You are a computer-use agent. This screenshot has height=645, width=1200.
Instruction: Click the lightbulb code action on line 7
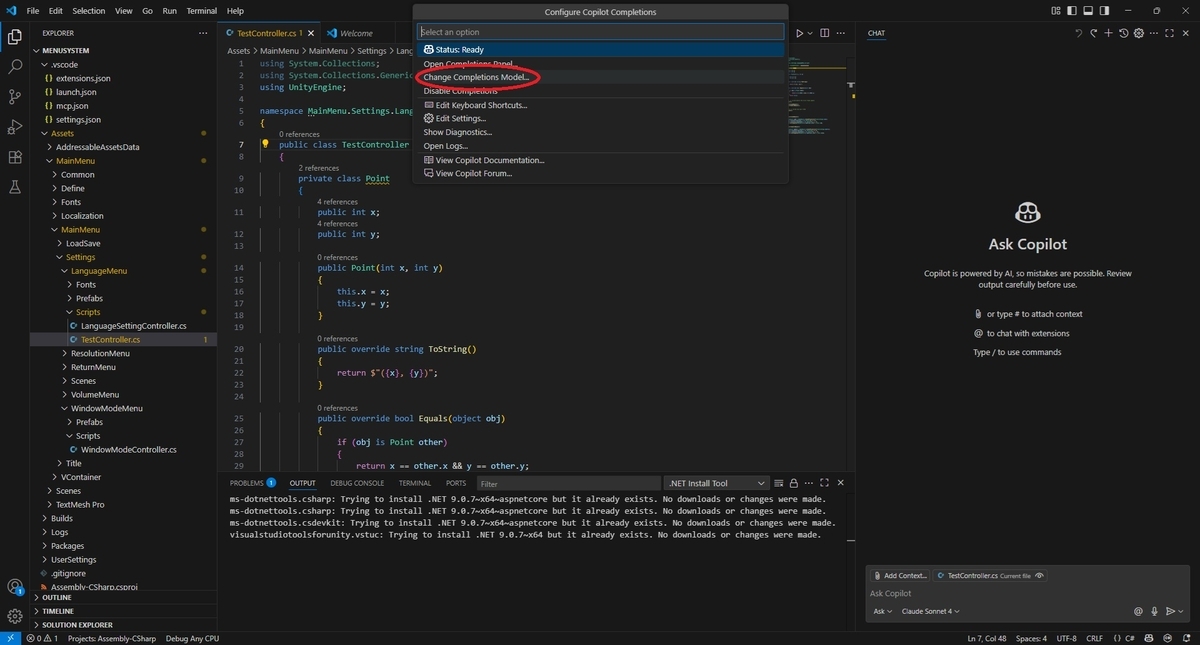(266, 144)
